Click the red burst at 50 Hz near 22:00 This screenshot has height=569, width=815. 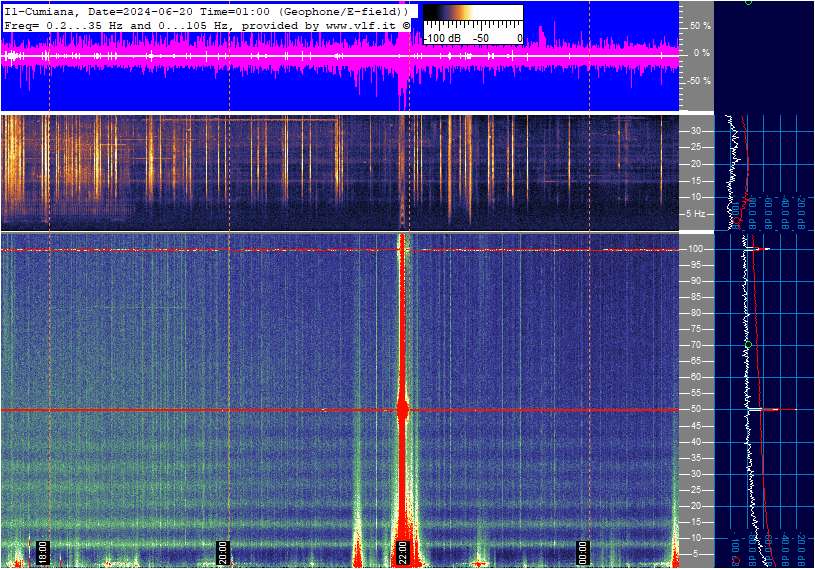[x=403, y=409]
